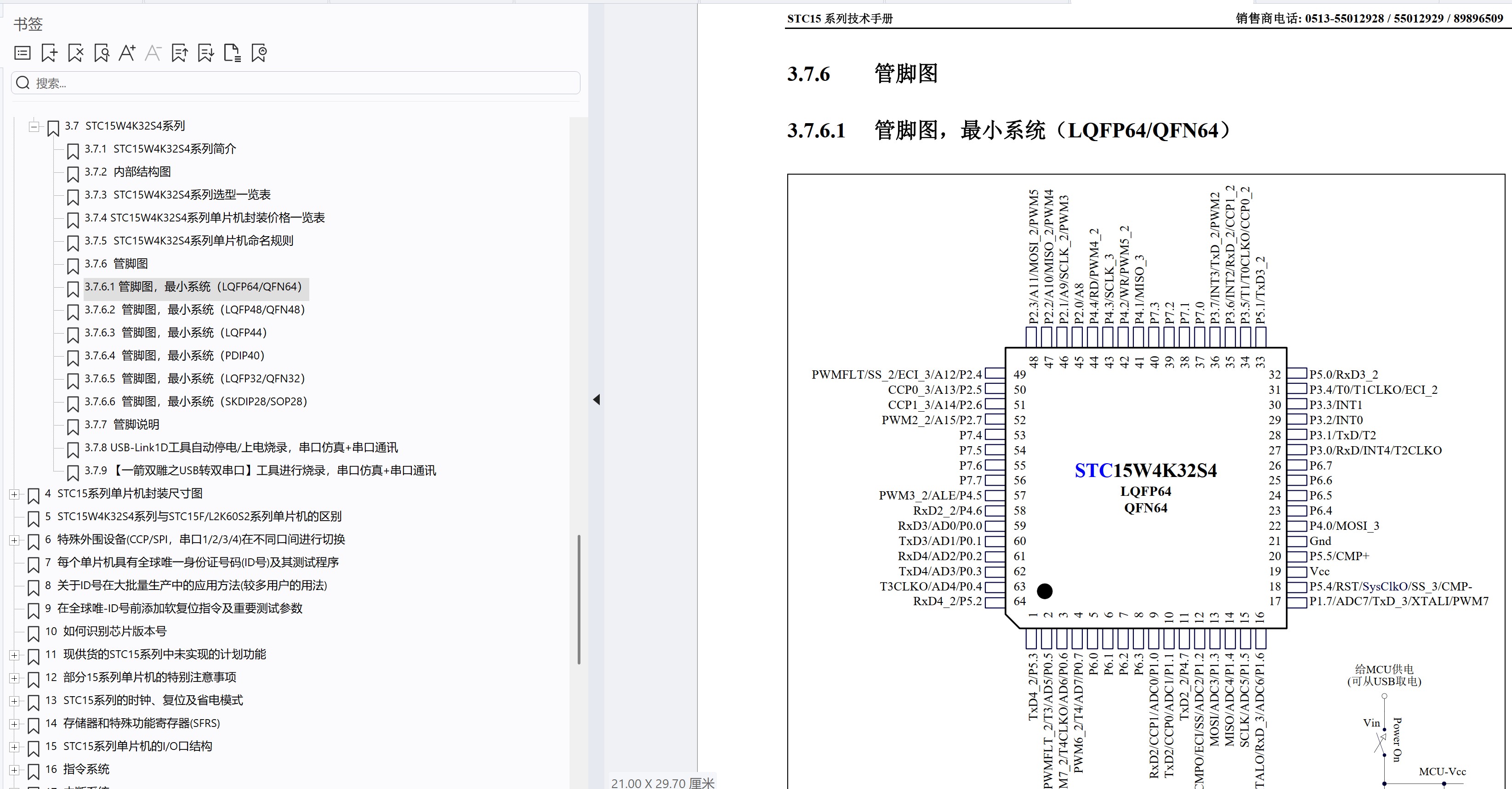Click bookmark icon next to 3.7.7 管脚说明
The height and width of the screenshot is (789, 1512).
73,427
